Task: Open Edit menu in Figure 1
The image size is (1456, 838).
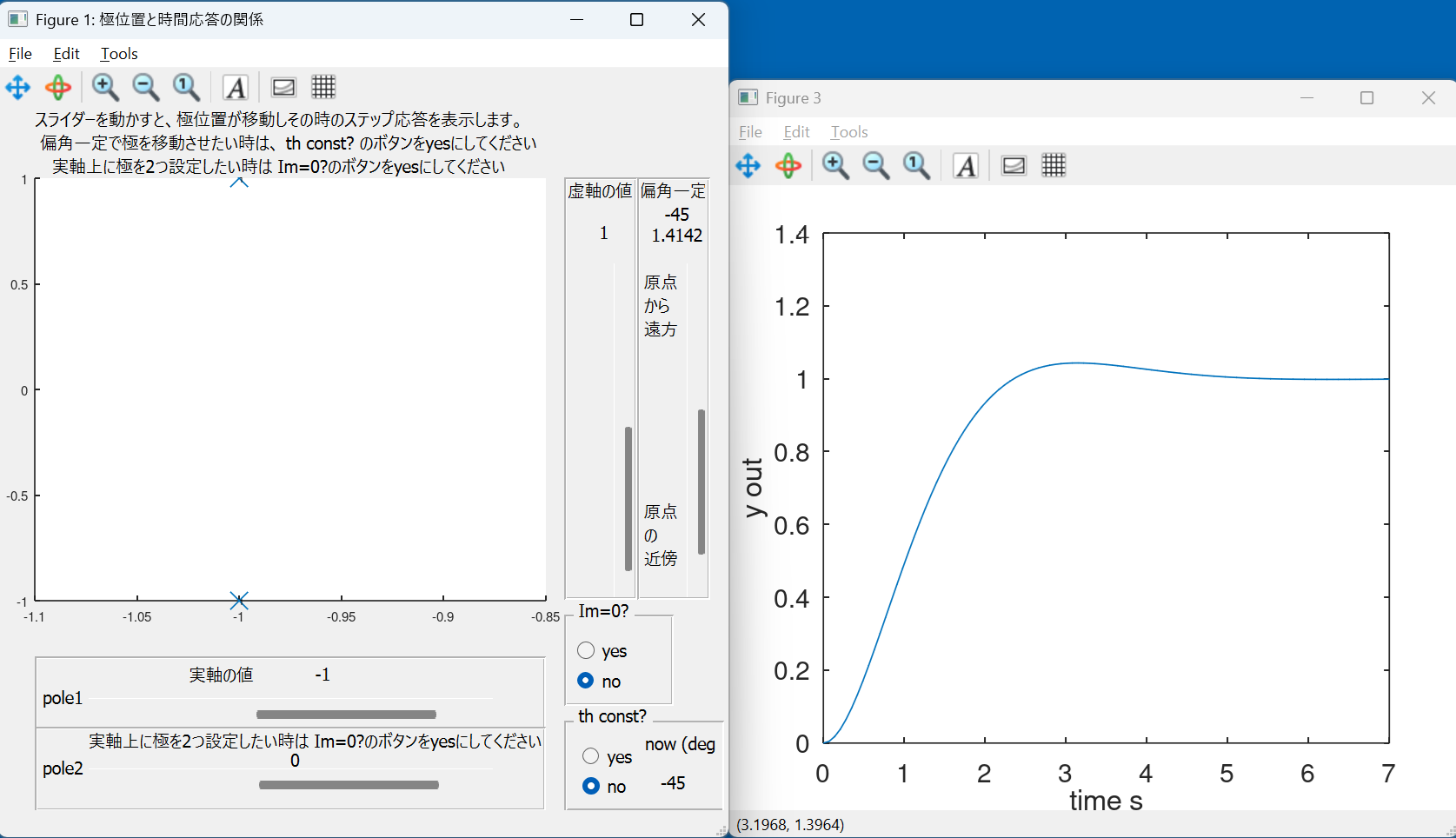Action: [66, 54]
